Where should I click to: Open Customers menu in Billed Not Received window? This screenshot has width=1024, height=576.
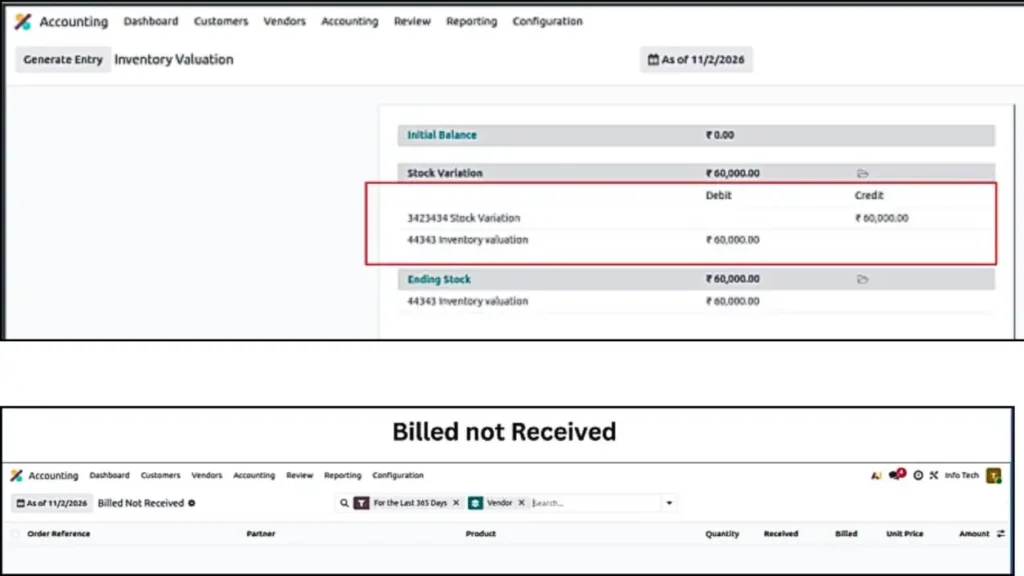pos(160,475)
